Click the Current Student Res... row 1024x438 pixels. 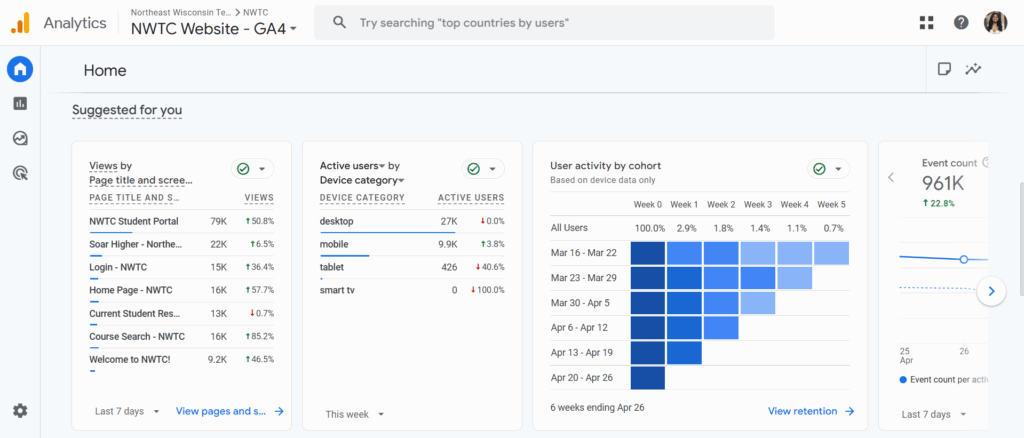pos(182,314)
